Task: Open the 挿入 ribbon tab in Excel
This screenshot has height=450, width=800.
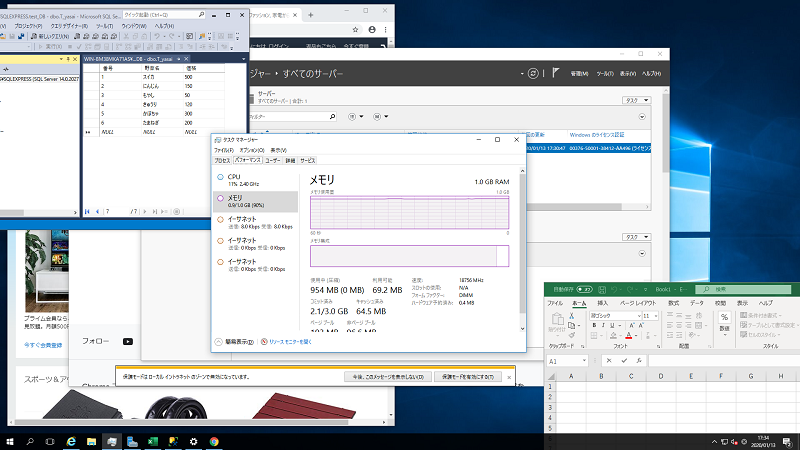Action: (603, 302)
